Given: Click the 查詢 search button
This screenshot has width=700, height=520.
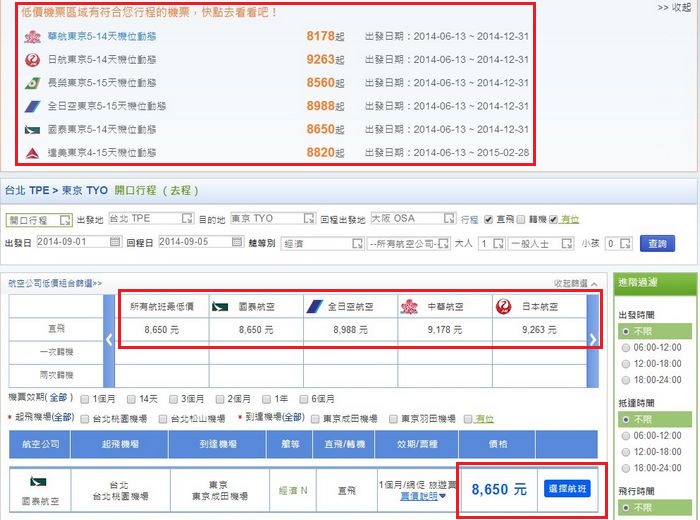Looking at the screenshot, I should point(657,244).
